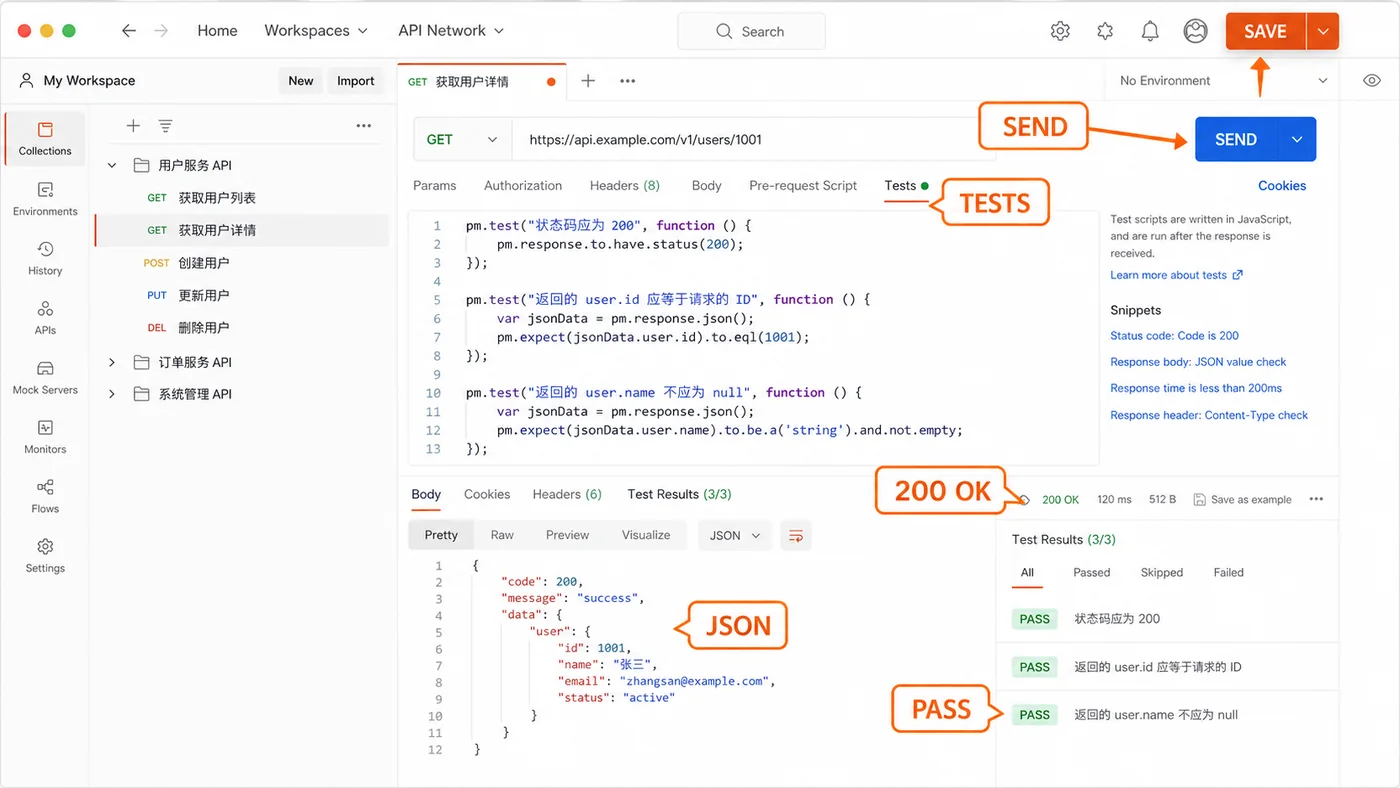This screenshot has height=788, width=1400.
Task: Open the Monitors sidebar panel
Action: tap(45, 436)
